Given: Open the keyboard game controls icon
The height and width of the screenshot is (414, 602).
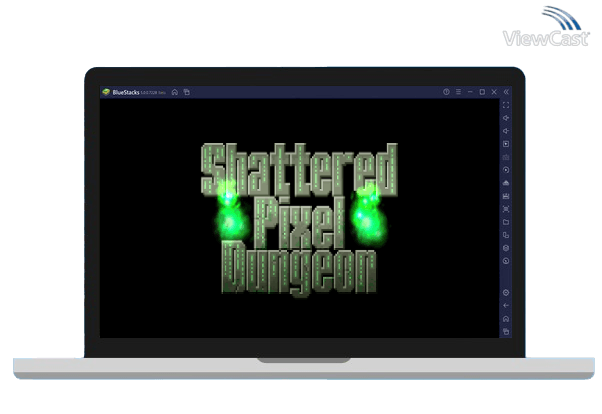Looking at the screenshot, I should [506, 157].
